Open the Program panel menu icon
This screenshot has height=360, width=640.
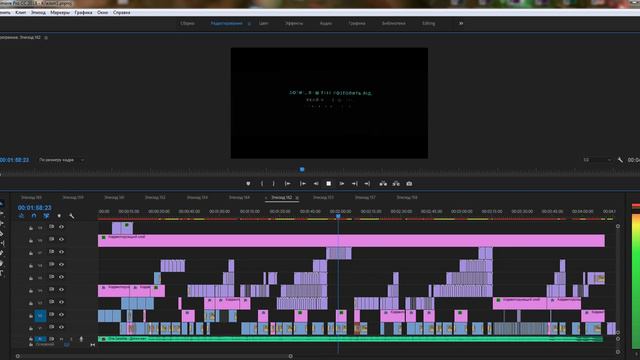pos(46,38)
